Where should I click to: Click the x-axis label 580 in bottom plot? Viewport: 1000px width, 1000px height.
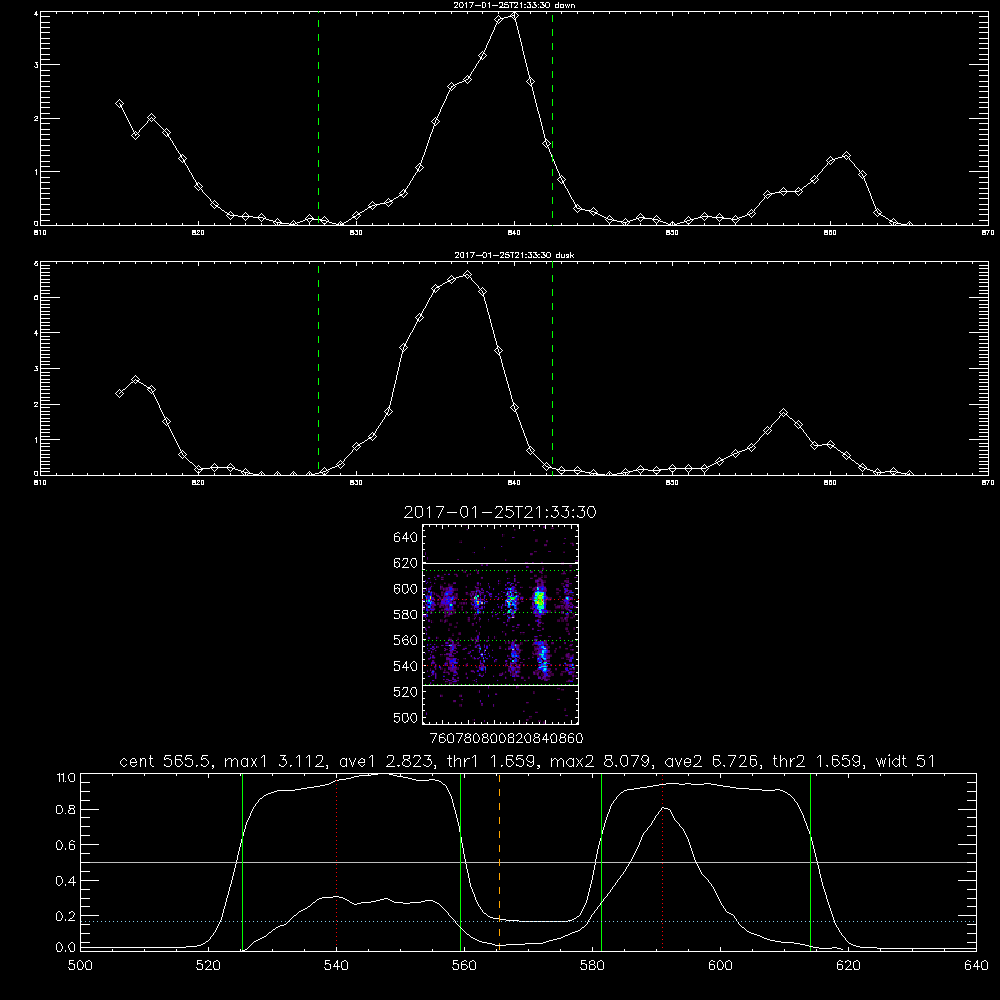click(592, 966)
